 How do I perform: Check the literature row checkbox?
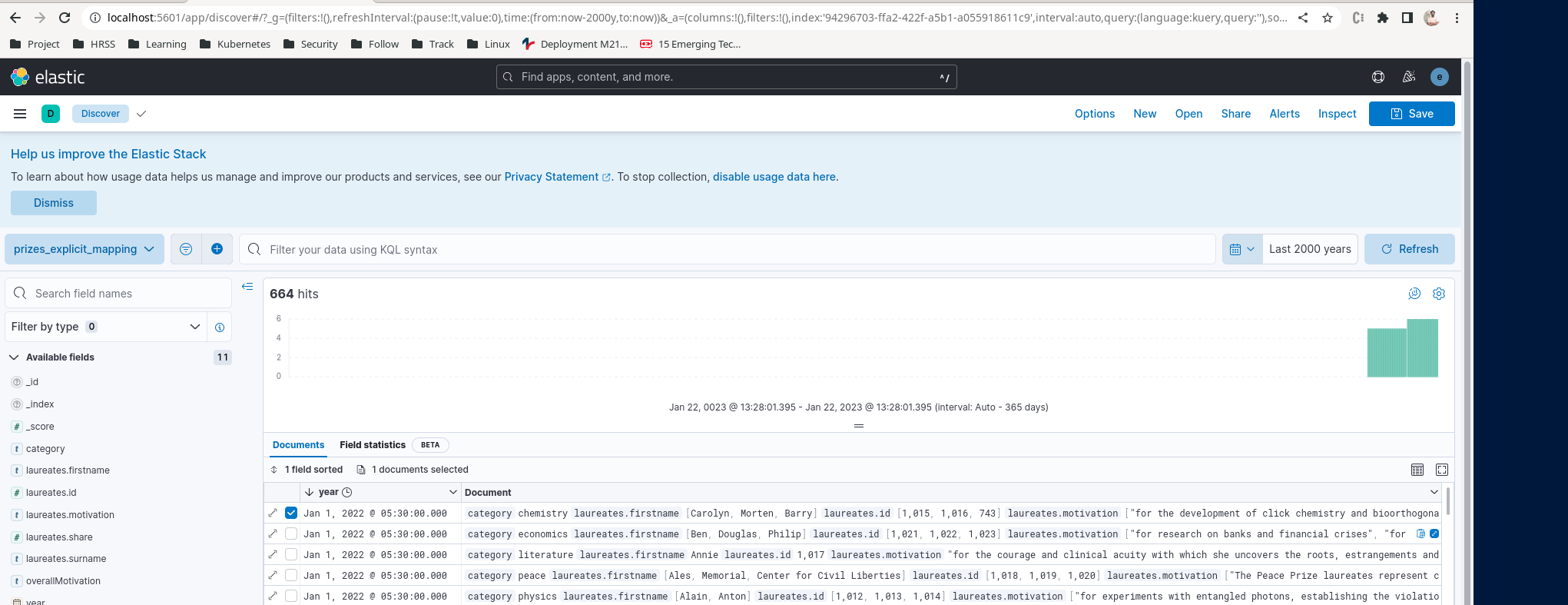[291, 554]
